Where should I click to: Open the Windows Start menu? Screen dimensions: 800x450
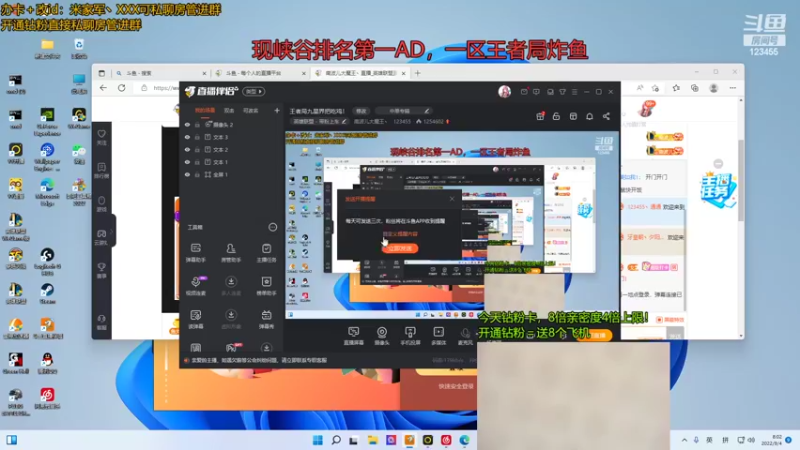(317, 440)
